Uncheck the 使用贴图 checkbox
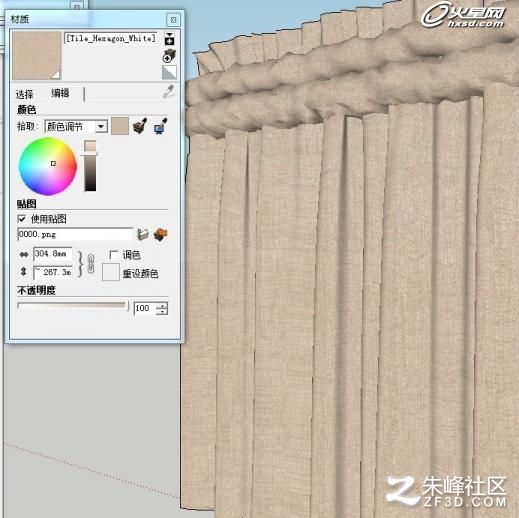The width and height of the screenshot is (519, 518). point(22,219)
